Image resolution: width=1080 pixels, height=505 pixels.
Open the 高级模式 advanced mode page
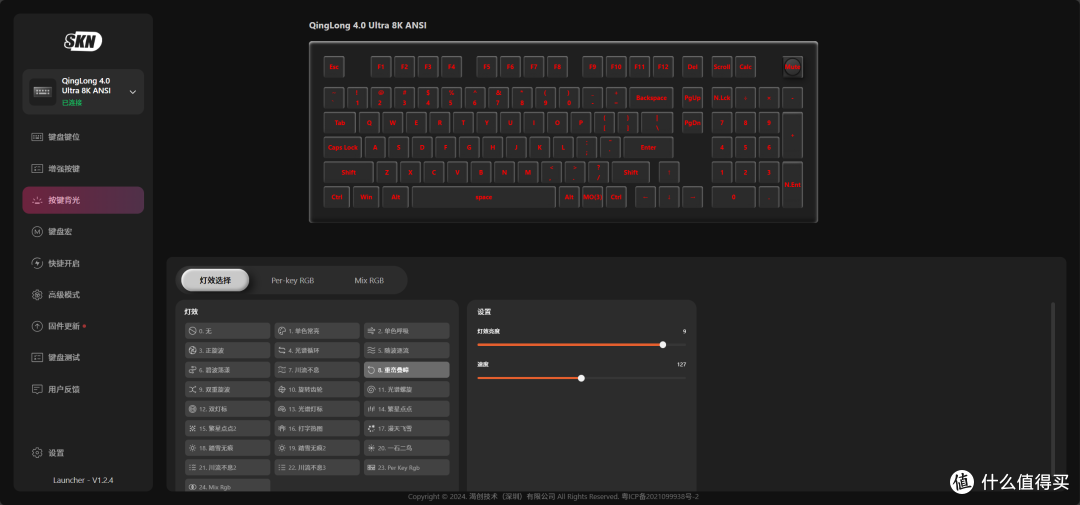coord(83,295)
